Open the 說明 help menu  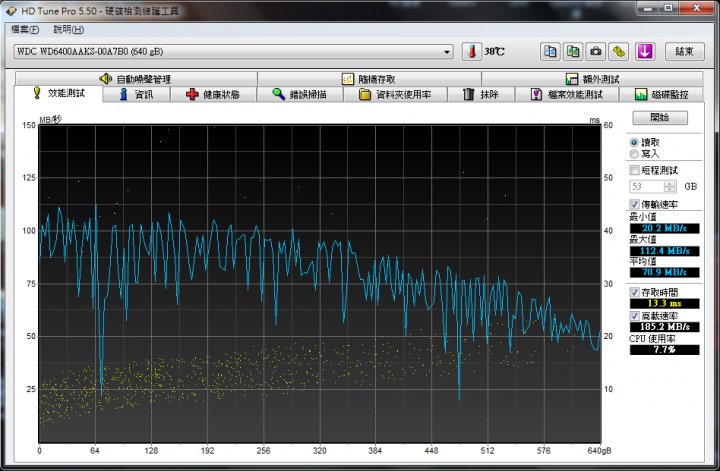[x=68, y=30]
